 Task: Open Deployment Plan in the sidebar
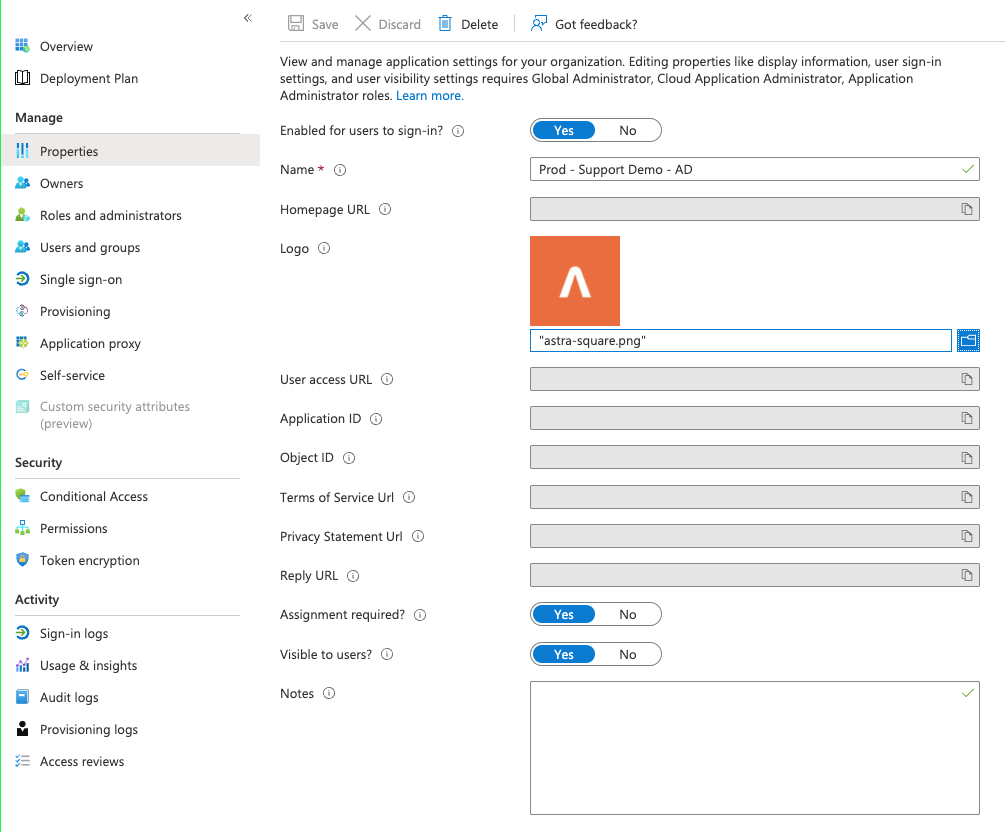[88, 78]
